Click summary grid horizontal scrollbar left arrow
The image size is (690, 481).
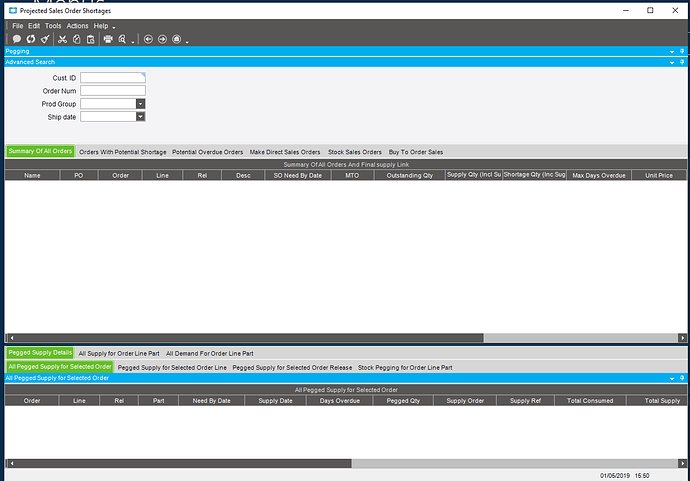click(11, 338)
